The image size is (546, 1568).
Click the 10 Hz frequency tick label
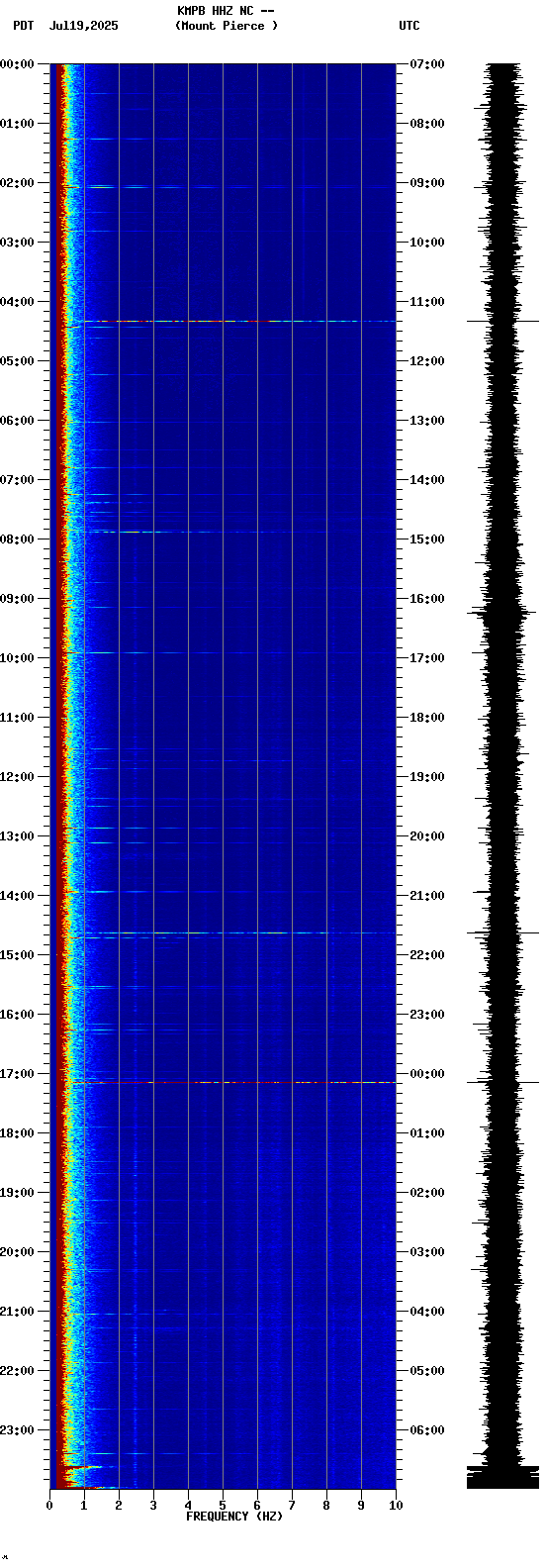point(396,1506)
